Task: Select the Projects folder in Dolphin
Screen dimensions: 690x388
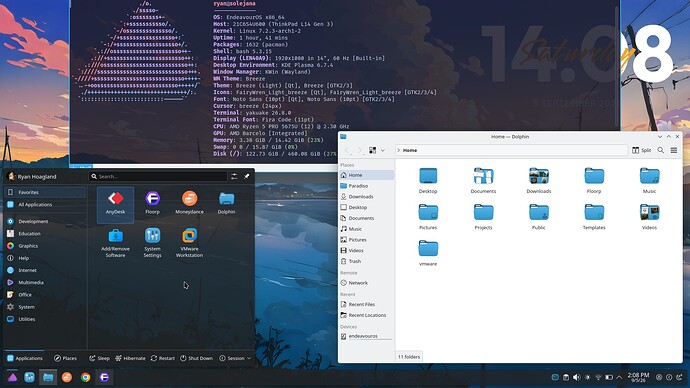Action: (x=483, y=217)
